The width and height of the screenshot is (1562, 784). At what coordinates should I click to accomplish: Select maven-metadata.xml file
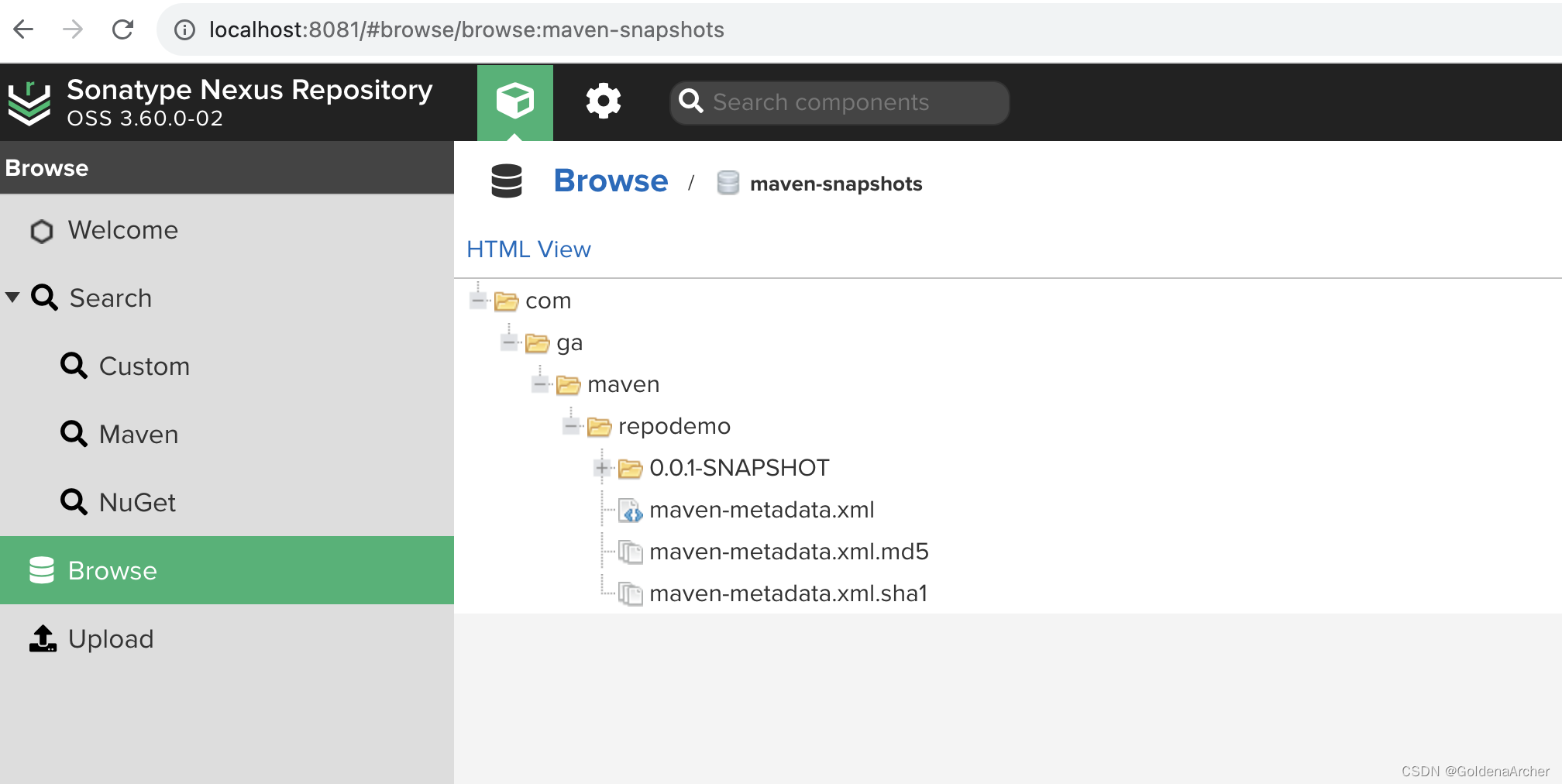click(762, 510)
